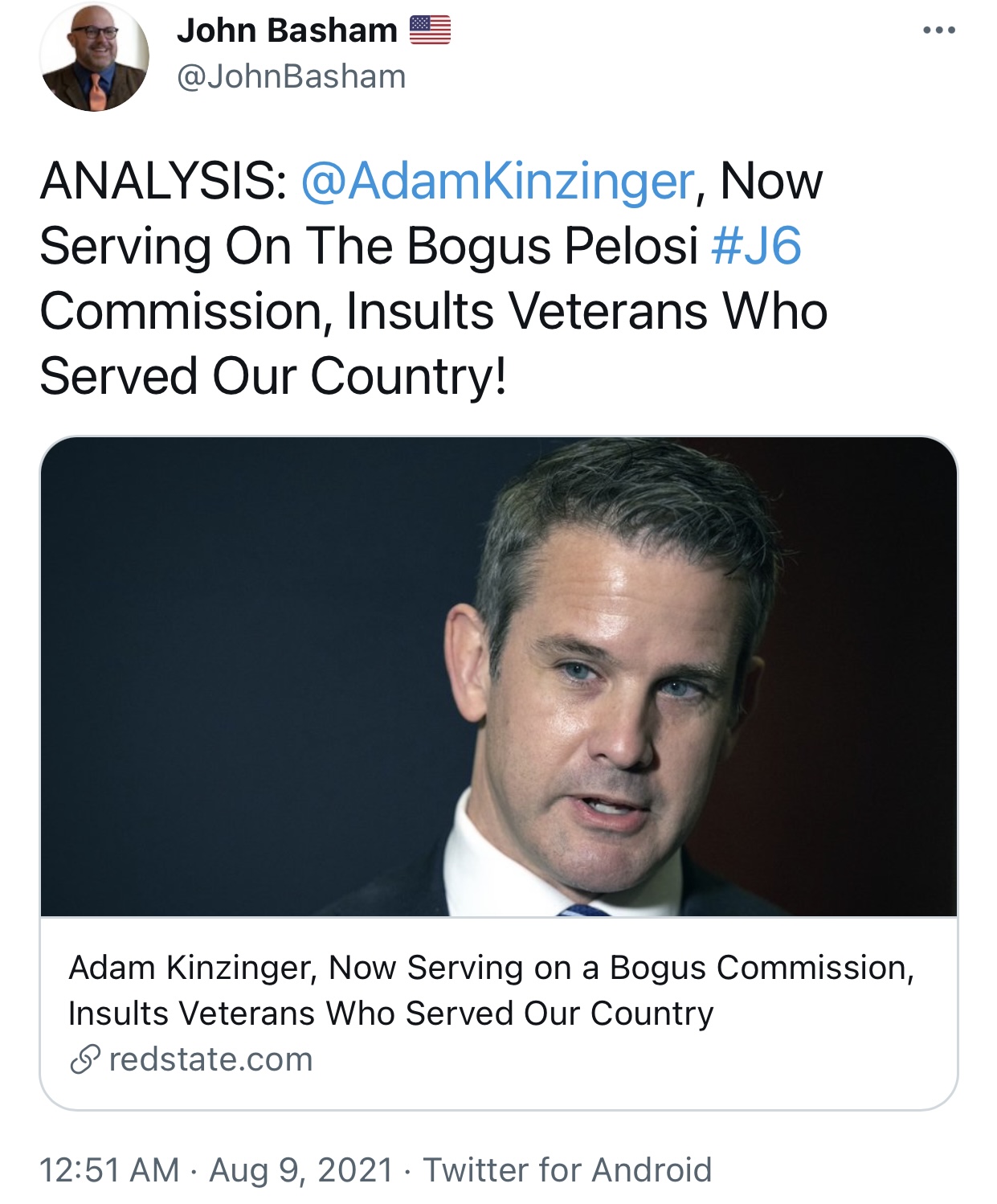The image size is (997, 1204).
Task: Click the tweet text Serving On The Bogus Pelosi
Action: click(369, 246)
